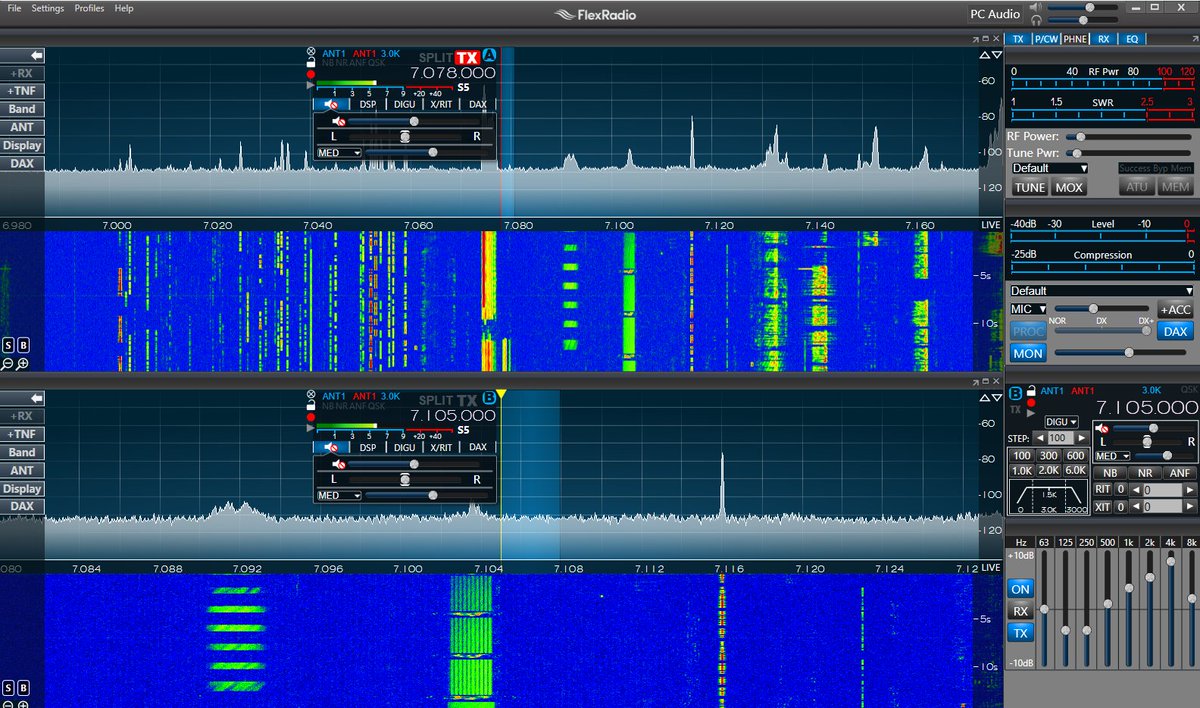Open the TX profile Default dropdown
1200x708 pixels.
1049,168
